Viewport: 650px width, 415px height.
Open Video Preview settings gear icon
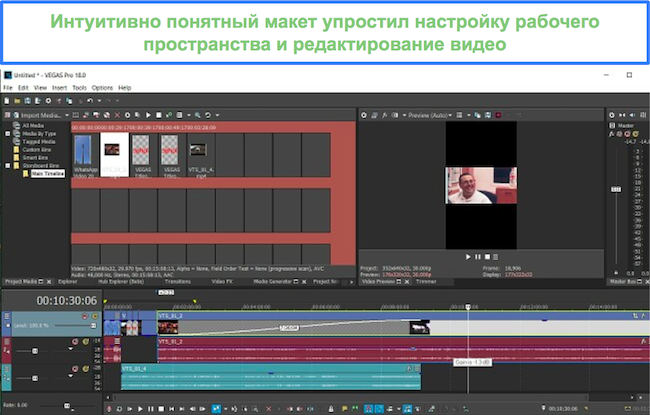pos(364,115)
